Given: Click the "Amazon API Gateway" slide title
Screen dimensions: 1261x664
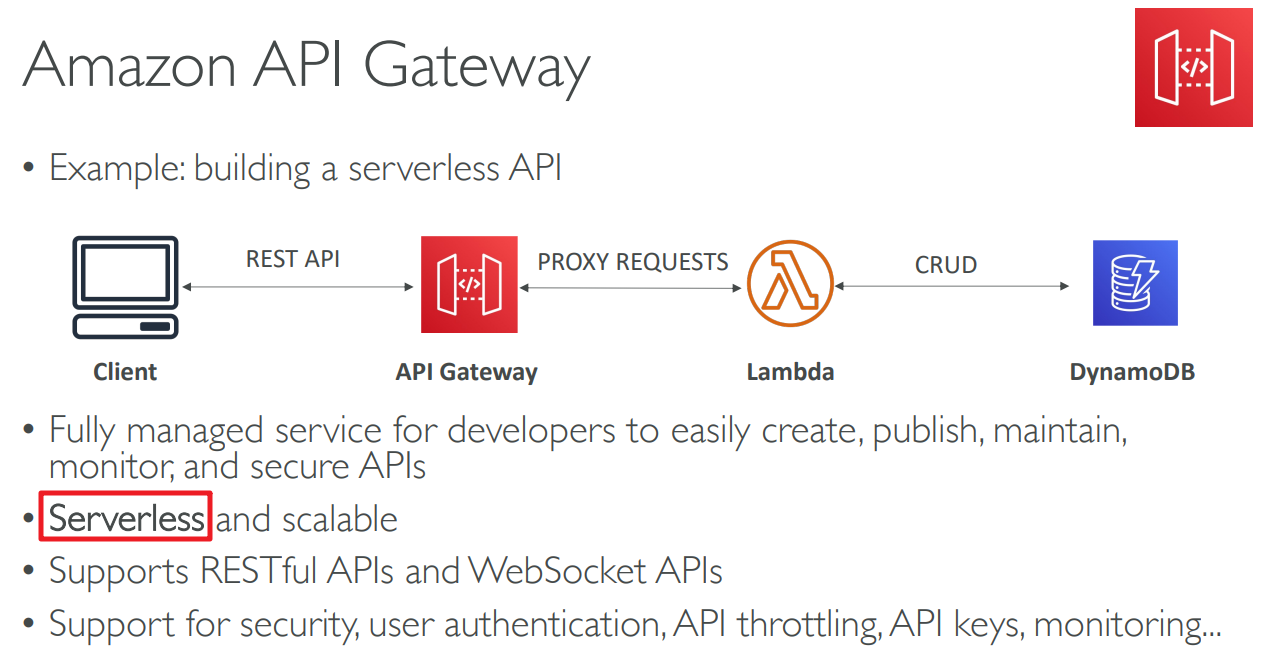Looking at the screenshot, I should [x=306, y=68].
